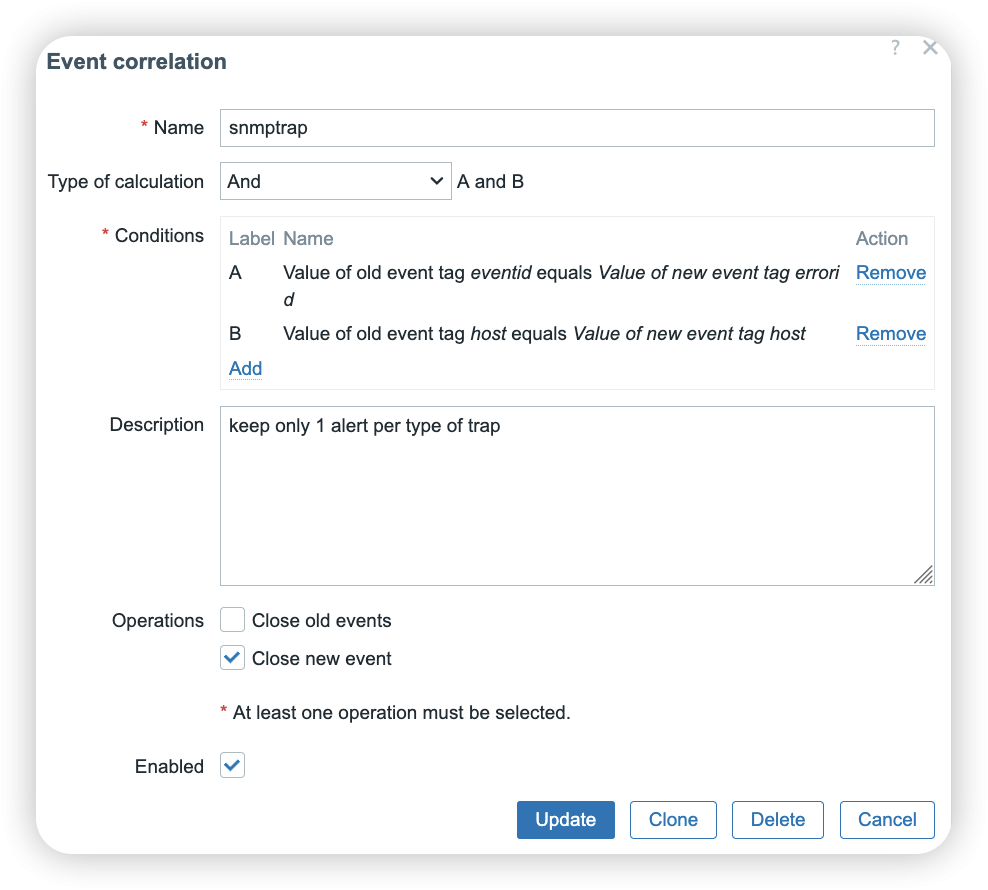Uncheck the Close new event checkbox
Screen dimensions: 988x890
pyautogui.click(x=233, y=659)
